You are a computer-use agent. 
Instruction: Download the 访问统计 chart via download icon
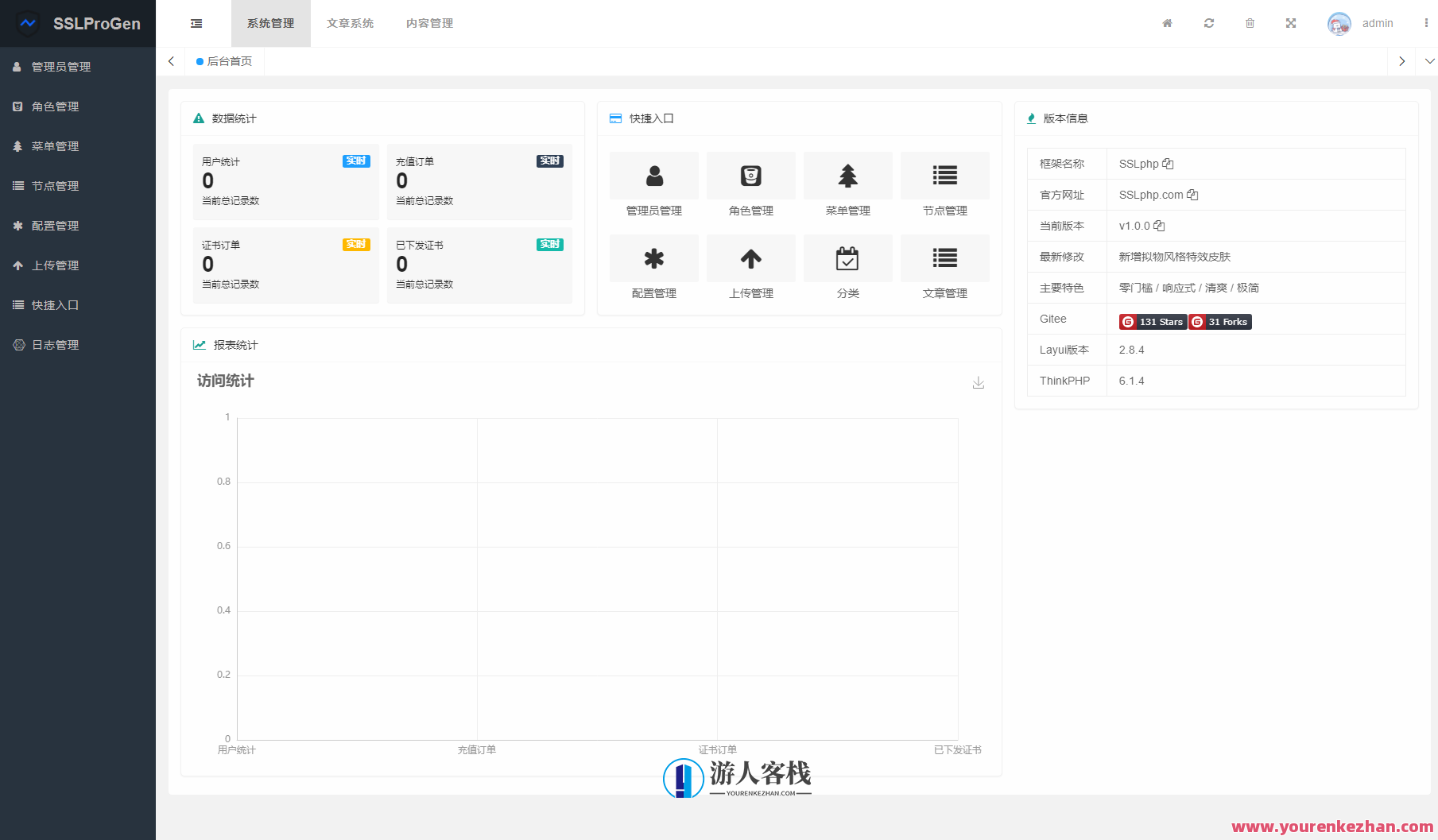click(x=978, y=382)
